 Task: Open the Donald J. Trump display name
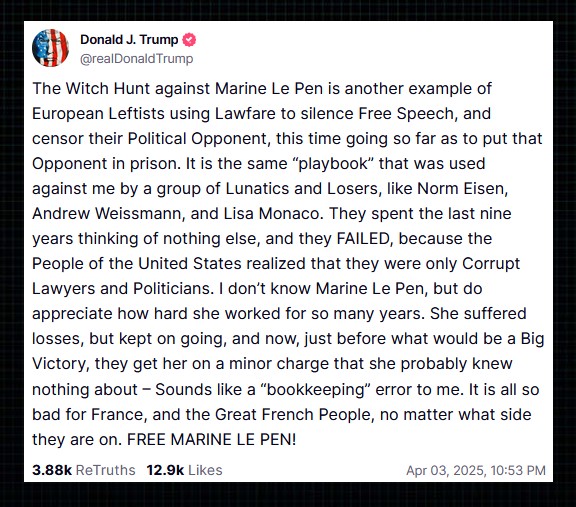[x=129, y=40]
